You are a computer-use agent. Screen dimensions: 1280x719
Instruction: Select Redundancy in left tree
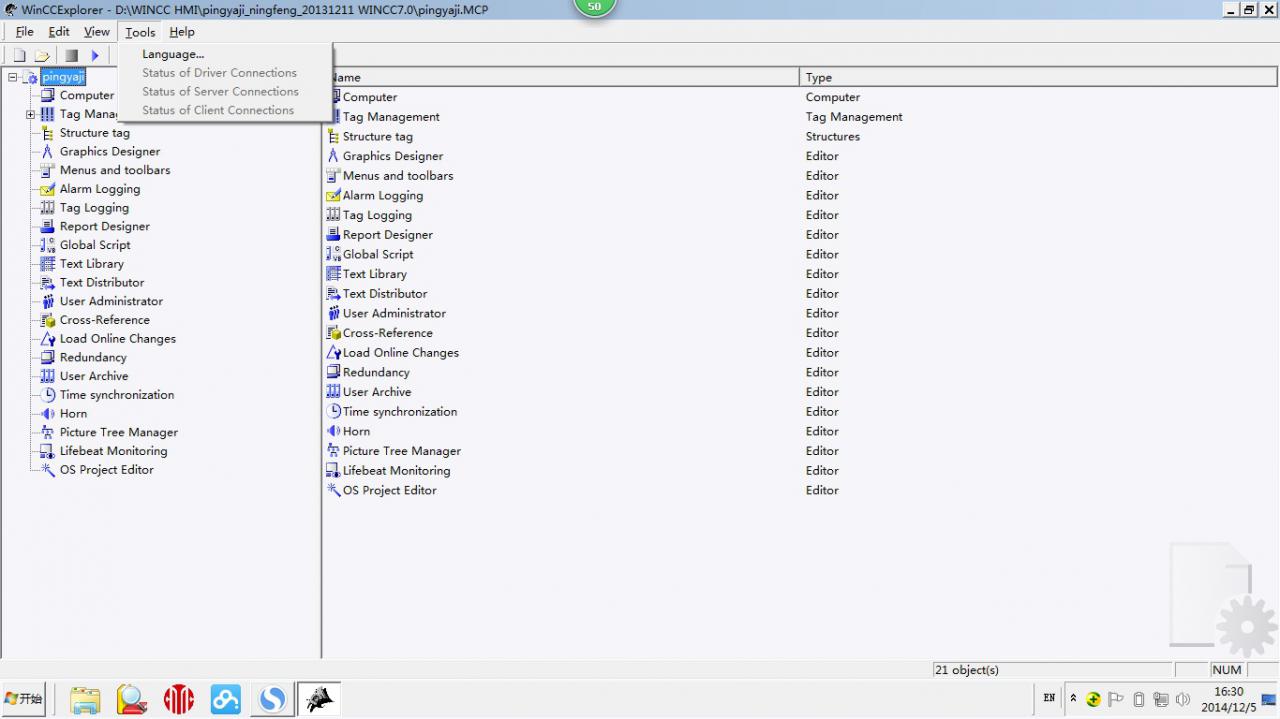[93, 358]
